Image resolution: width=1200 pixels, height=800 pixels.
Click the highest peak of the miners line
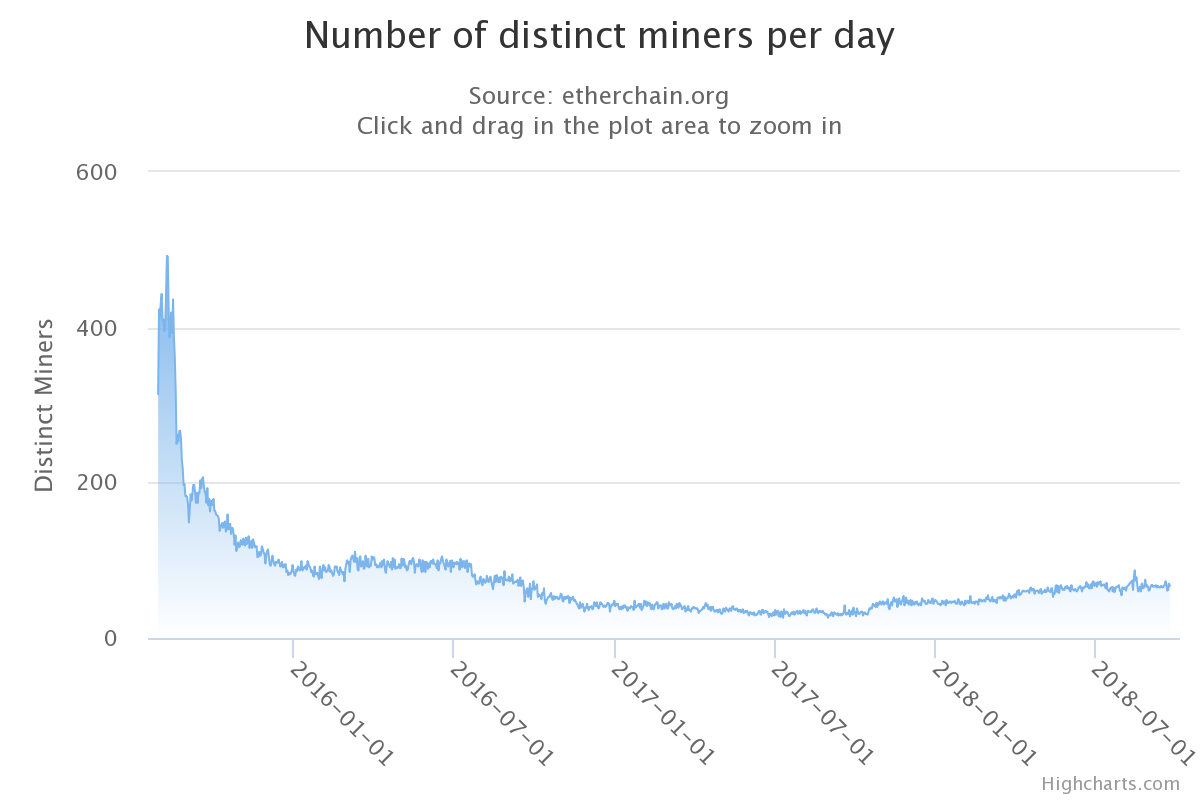167,256
